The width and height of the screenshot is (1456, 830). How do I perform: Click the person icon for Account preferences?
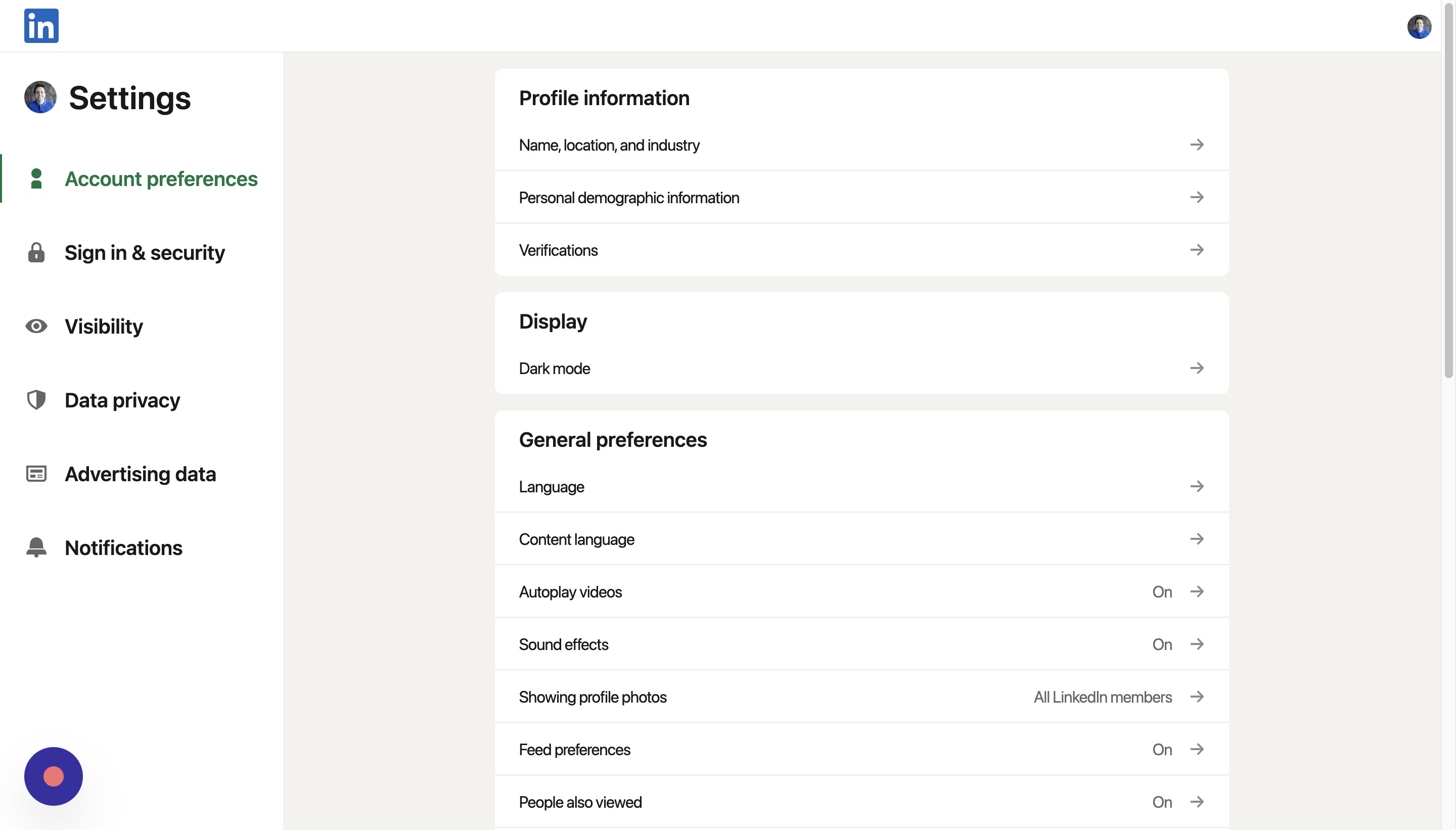coord(36,178)
